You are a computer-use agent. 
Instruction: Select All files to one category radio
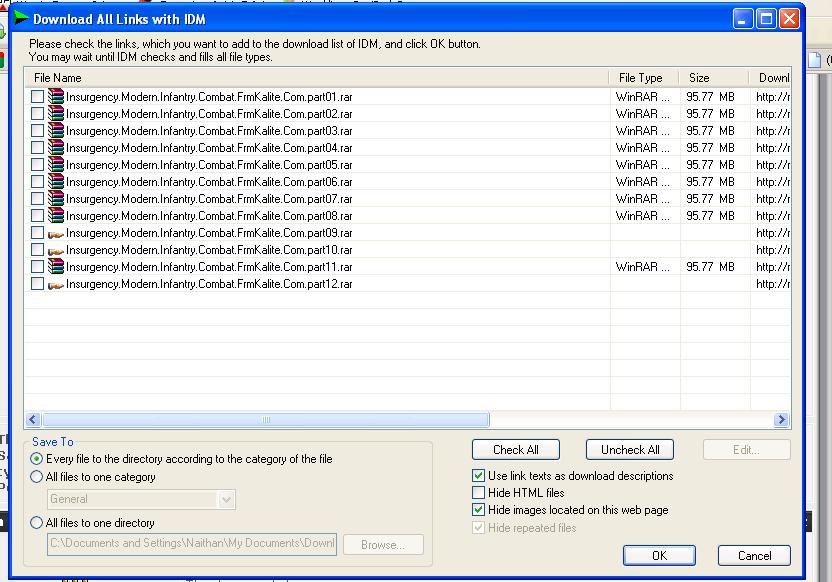pos(37,476)
